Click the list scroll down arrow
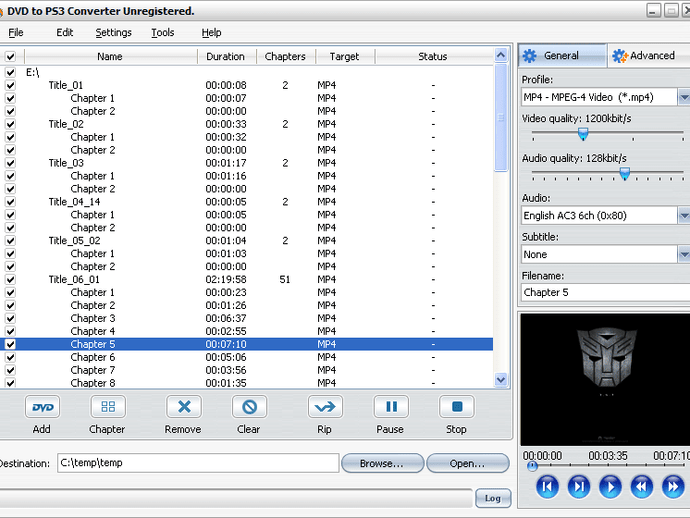The width and height of the screenshot is (690, 518). 501,380
